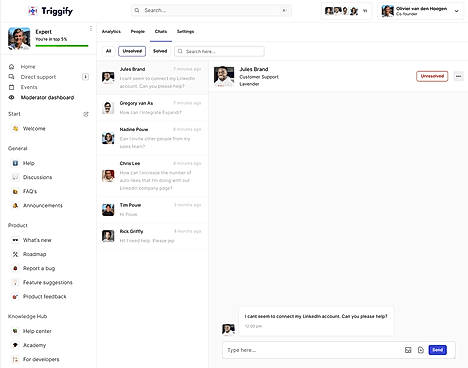Image resolution: width=468 pixels, height=368 pixels.
Task: Open the Announcements channel
Action: 43,206
